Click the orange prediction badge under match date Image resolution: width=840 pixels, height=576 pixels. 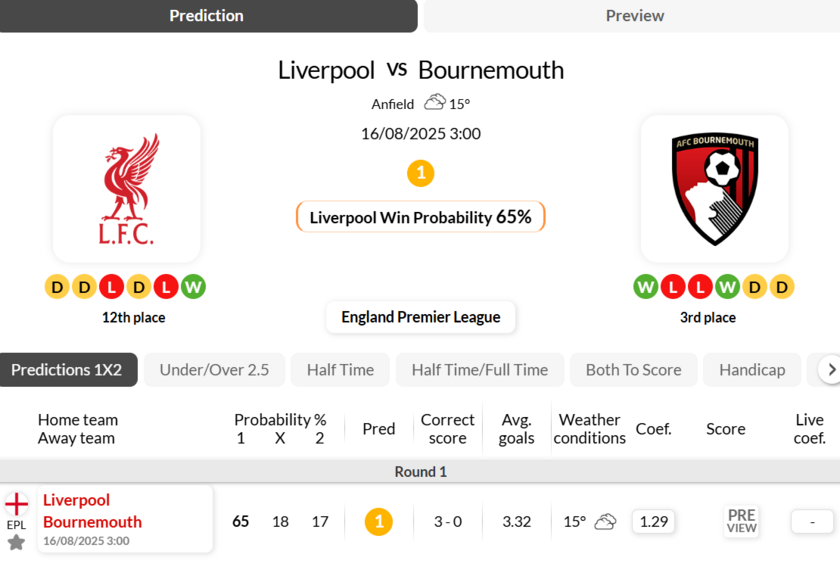[420, 174]
